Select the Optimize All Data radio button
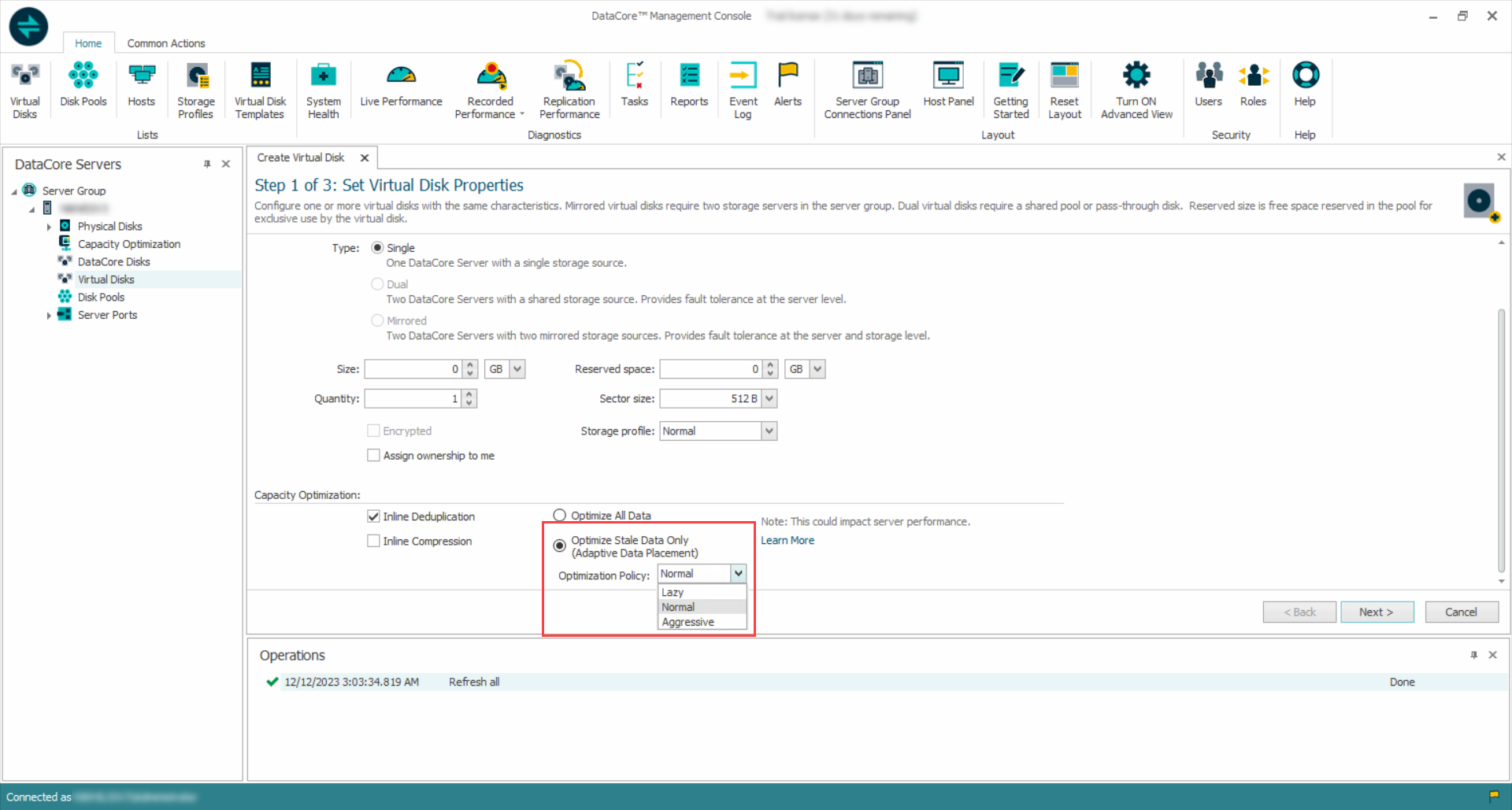 pyautogui.click(x=560, y=515)
